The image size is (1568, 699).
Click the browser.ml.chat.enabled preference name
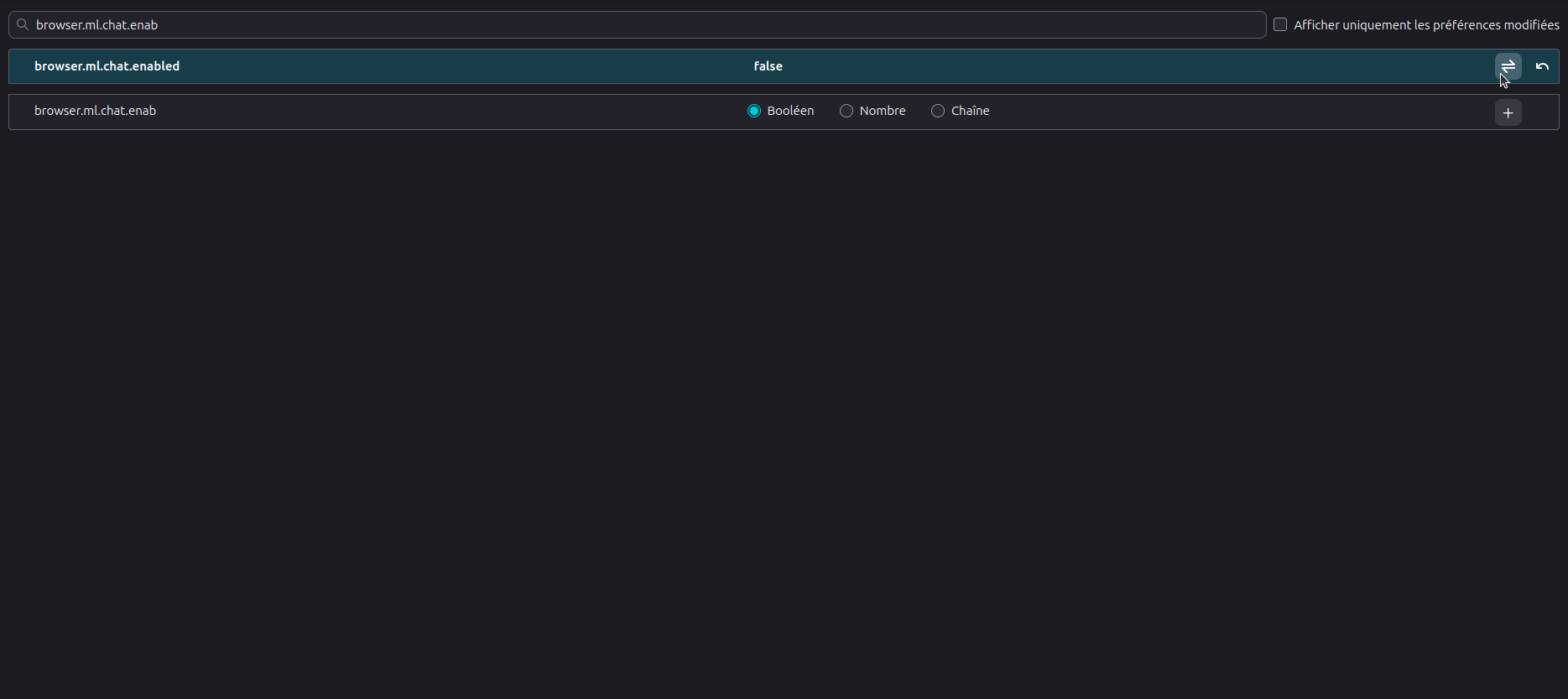pos(107,66)
